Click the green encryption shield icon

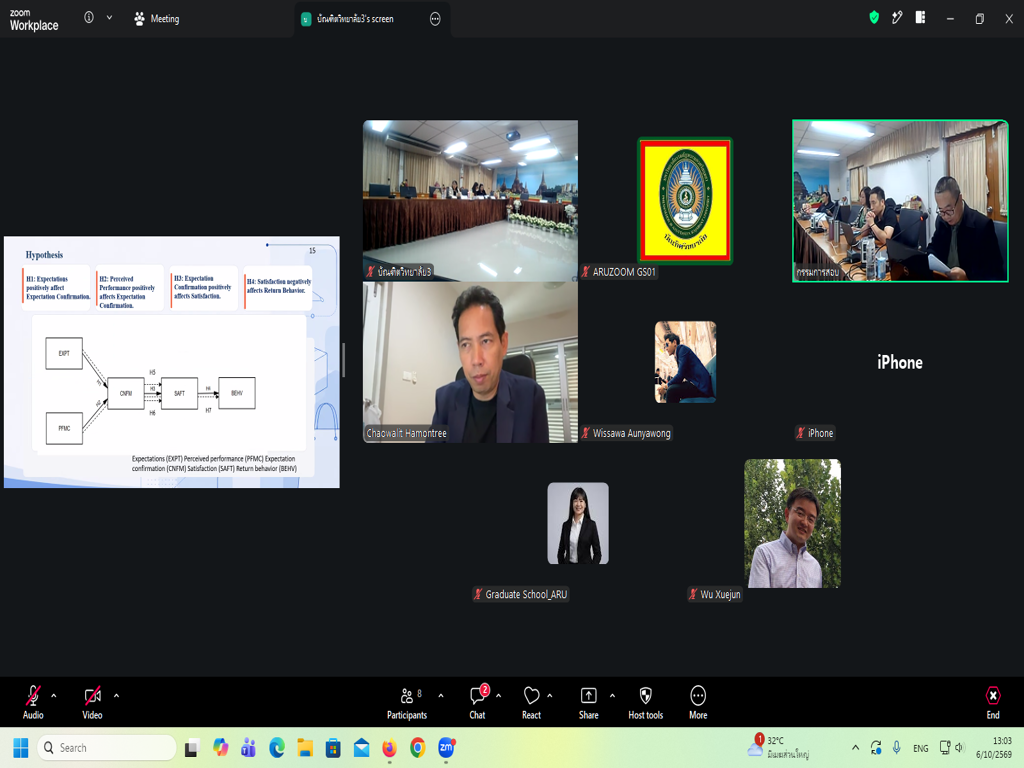pyautogui.click(x=874, y=18)
